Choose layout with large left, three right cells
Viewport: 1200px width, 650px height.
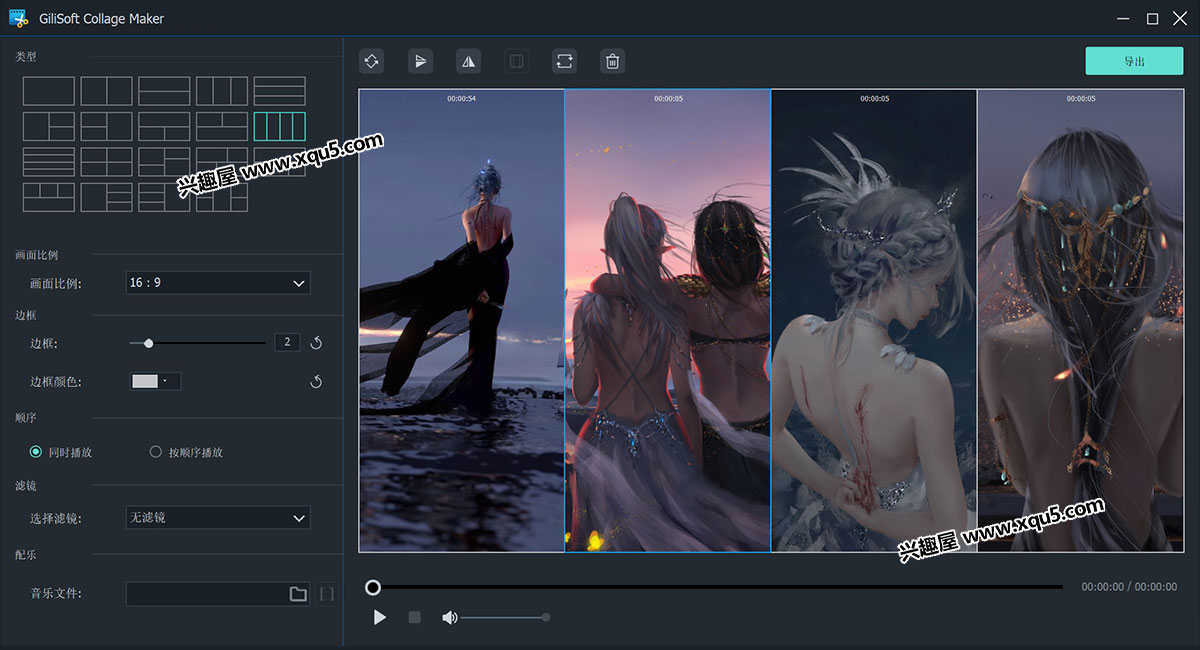pyautogui.click(x=106, y=197)
